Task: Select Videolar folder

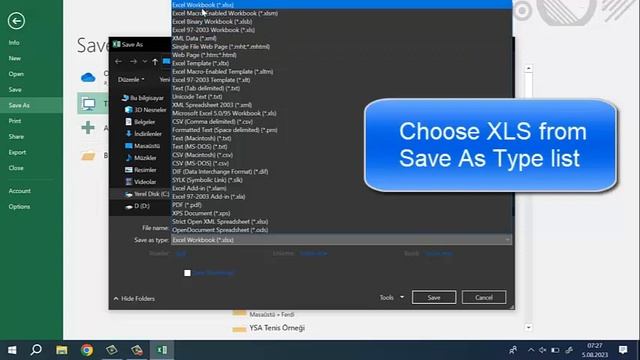Action: 141,182
